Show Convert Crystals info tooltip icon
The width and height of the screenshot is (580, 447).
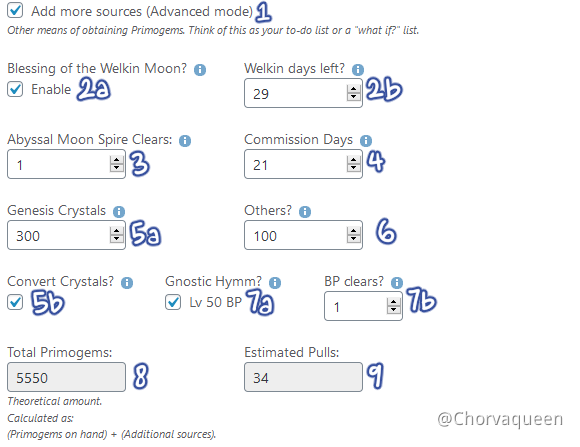click(127, 283)
